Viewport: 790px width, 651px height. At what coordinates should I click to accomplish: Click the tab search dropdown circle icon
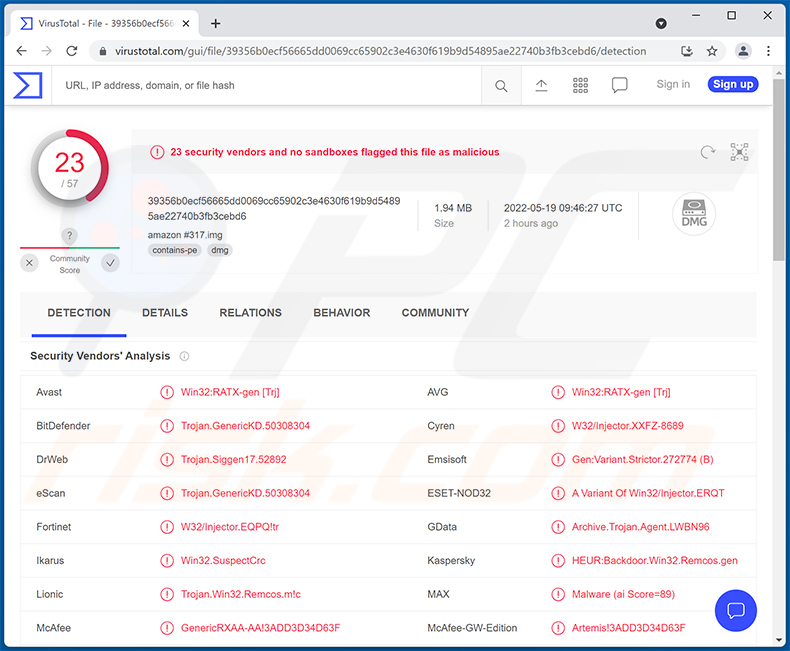click(x=661, y=24)
